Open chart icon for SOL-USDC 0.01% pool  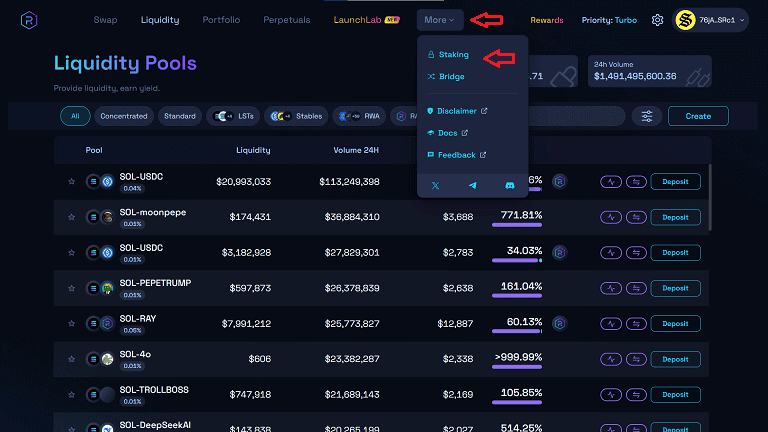click(611, 253)
